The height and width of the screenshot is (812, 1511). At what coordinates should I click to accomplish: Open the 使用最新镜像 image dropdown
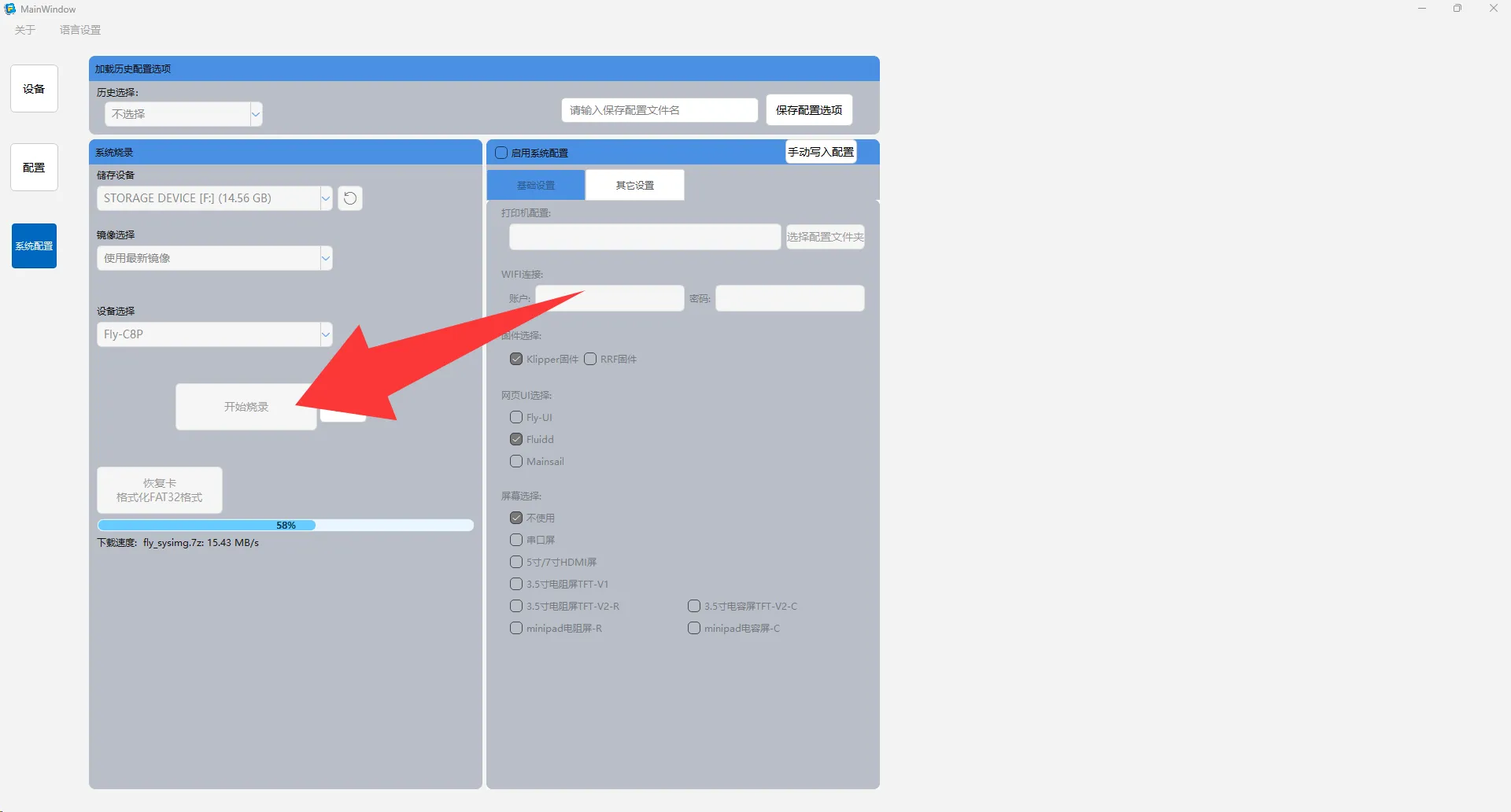coord(214,258)
